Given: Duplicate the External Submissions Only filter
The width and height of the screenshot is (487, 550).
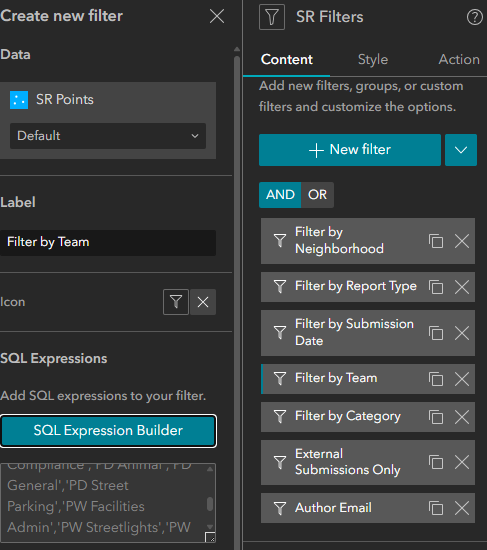Looking at the screenshot, I should tap(436, 462).
